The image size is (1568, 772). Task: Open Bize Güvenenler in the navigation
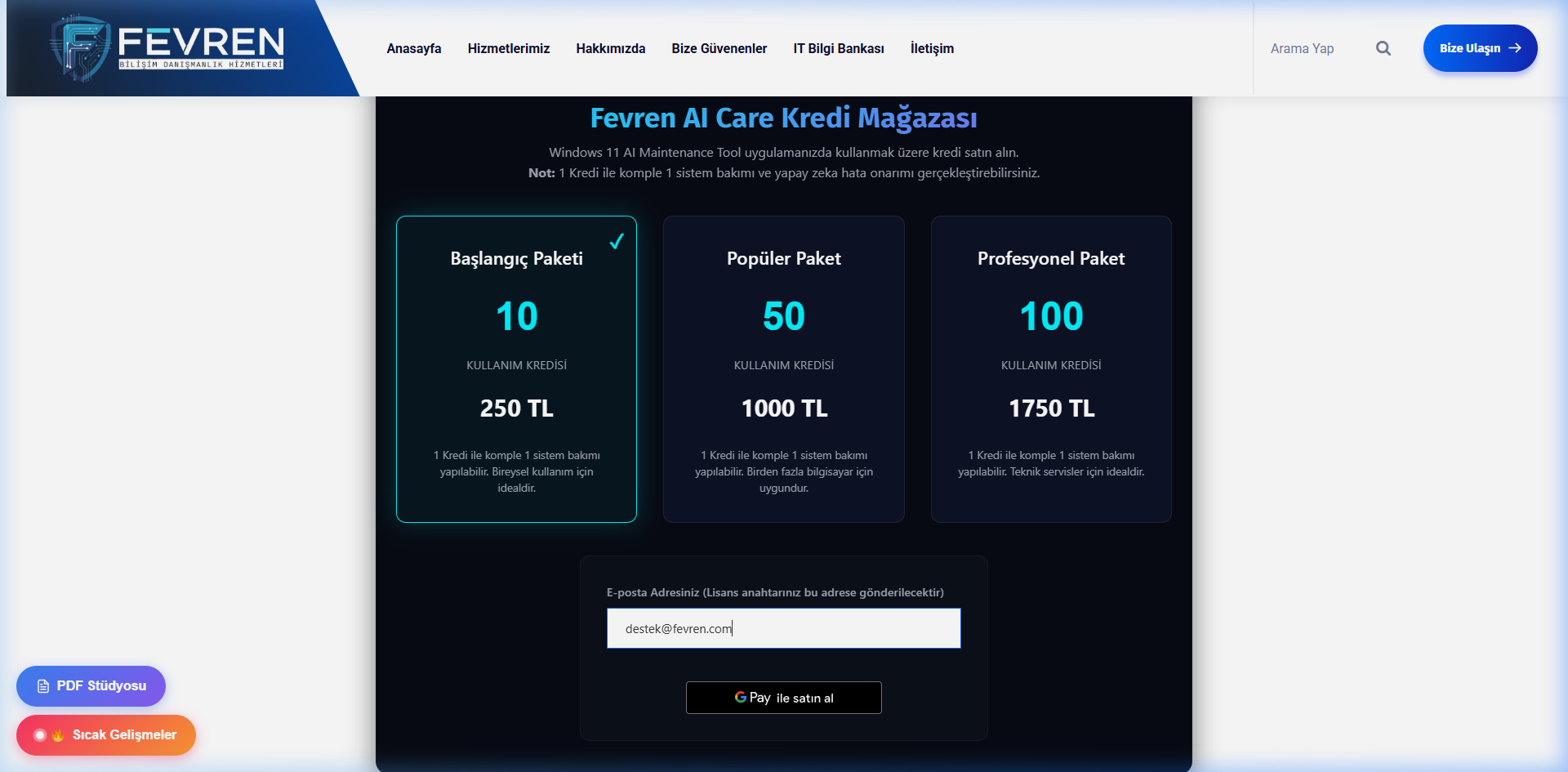tap(719, 48)
